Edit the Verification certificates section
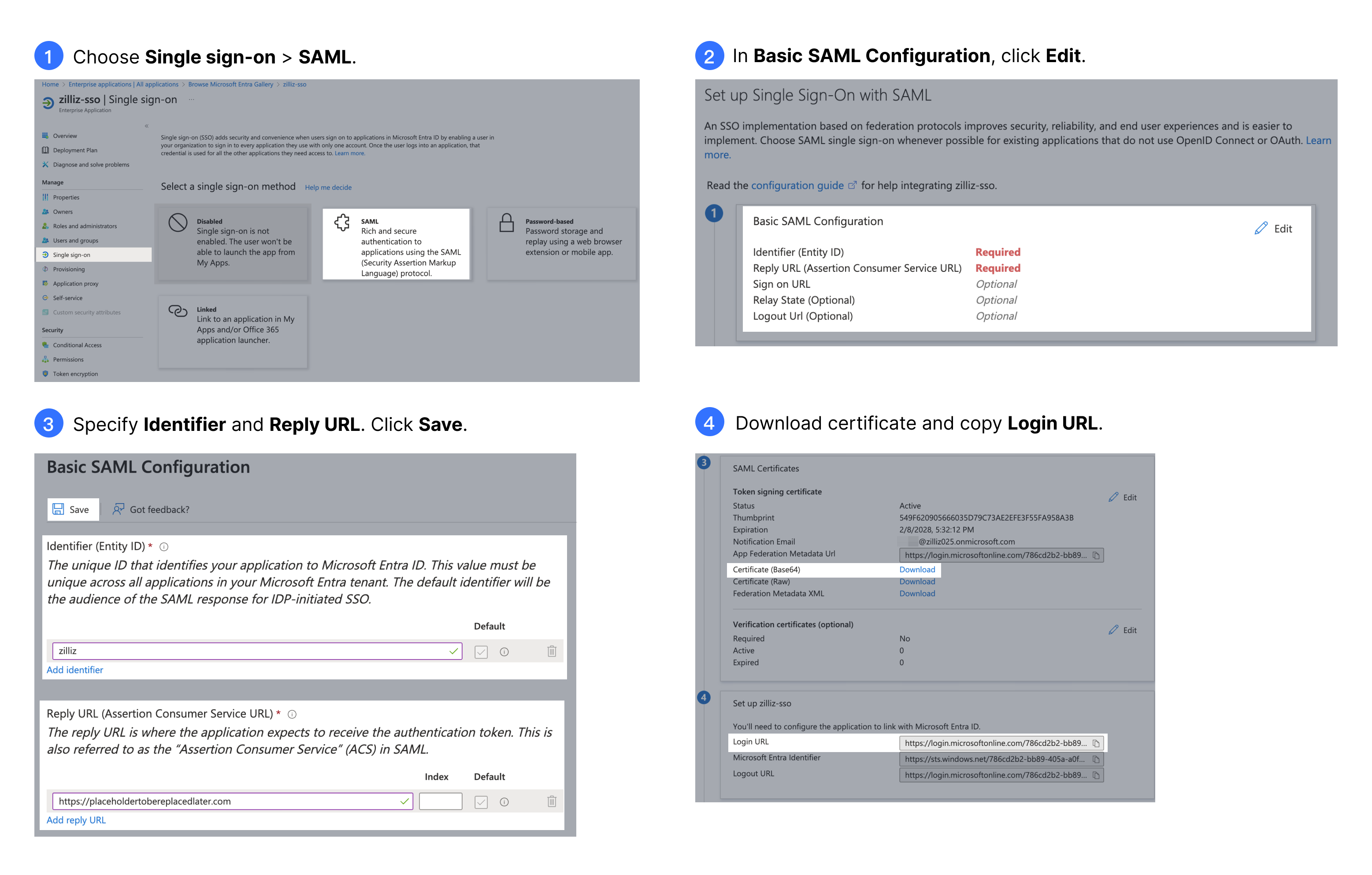This screenshot has height=875, width=1372. pos(1123,630)
